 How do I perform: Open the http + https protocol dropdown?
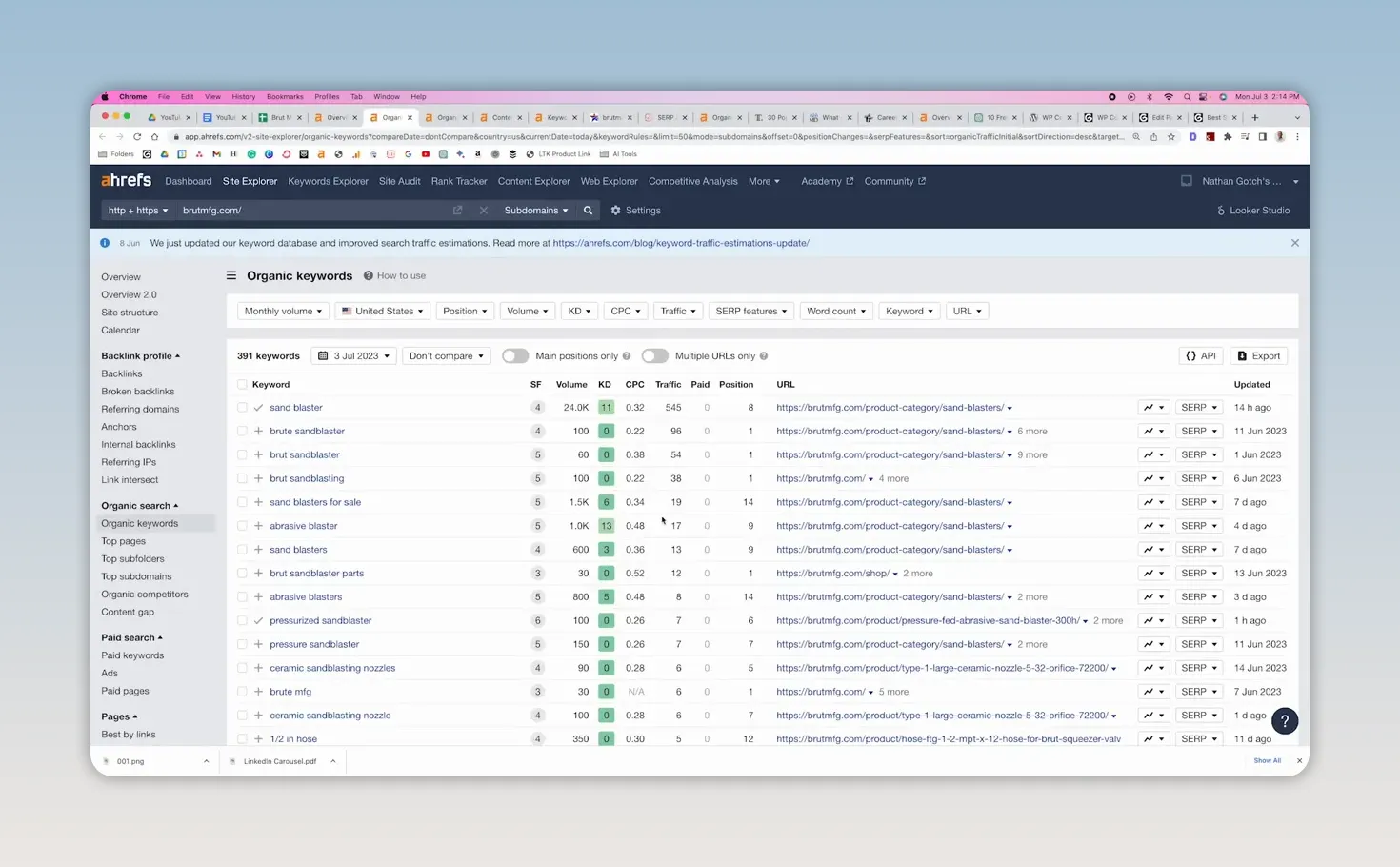pos(138,211)
